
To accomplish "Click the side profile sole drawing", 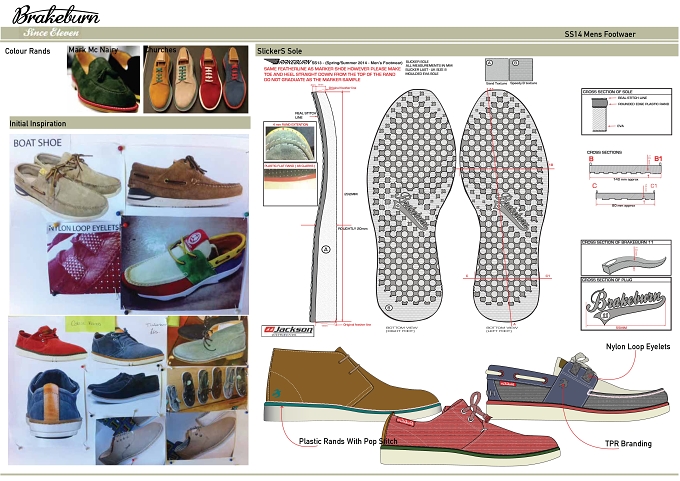I will pyautogui.click(x=323, y=205).
